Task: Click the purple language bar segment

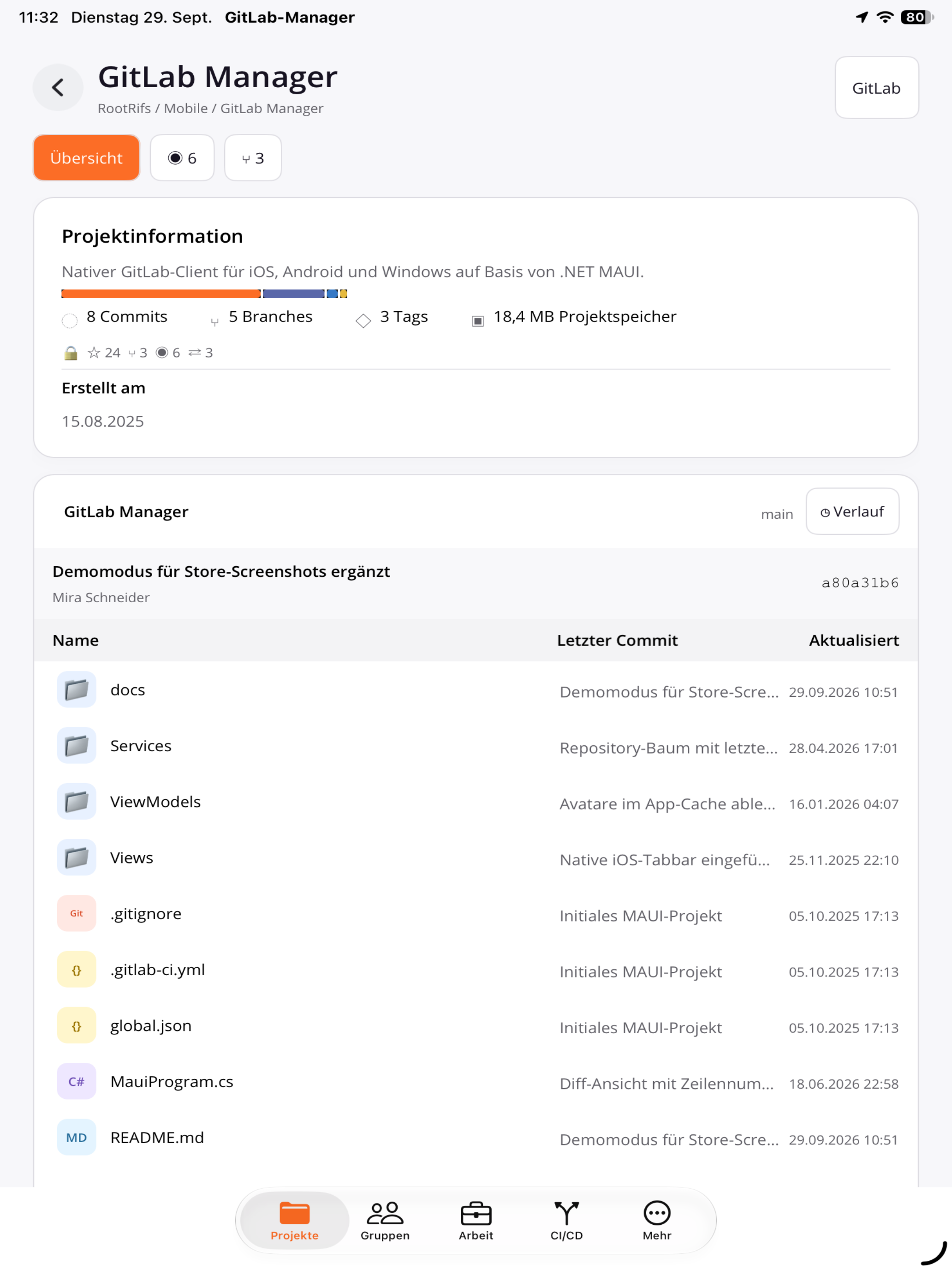Action: pyautogui.click(x=293, y=294)
